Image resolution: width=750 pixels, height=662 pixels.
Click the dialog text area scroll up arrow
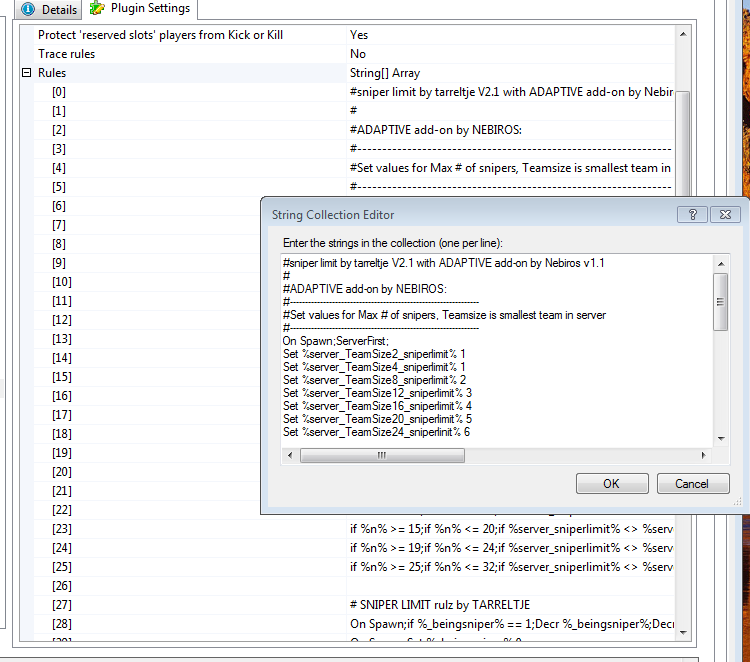(x=720, y=263)
